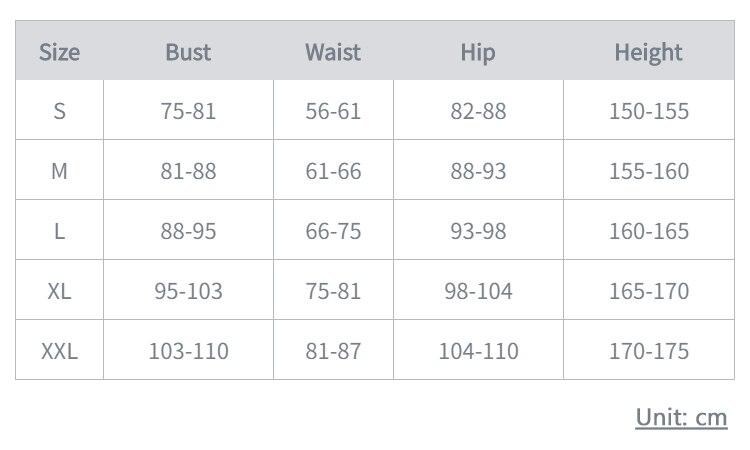750x450 pixels.
Task: Select the XXL size row label
Action: (59, 351)
